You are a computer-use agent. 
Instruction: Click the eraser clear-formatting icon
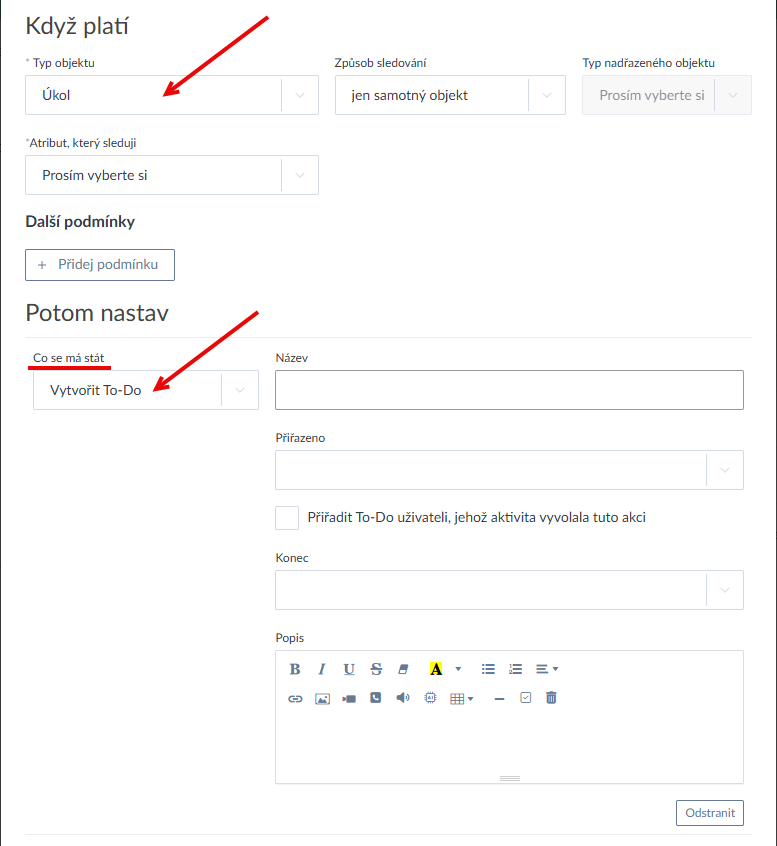404,669
